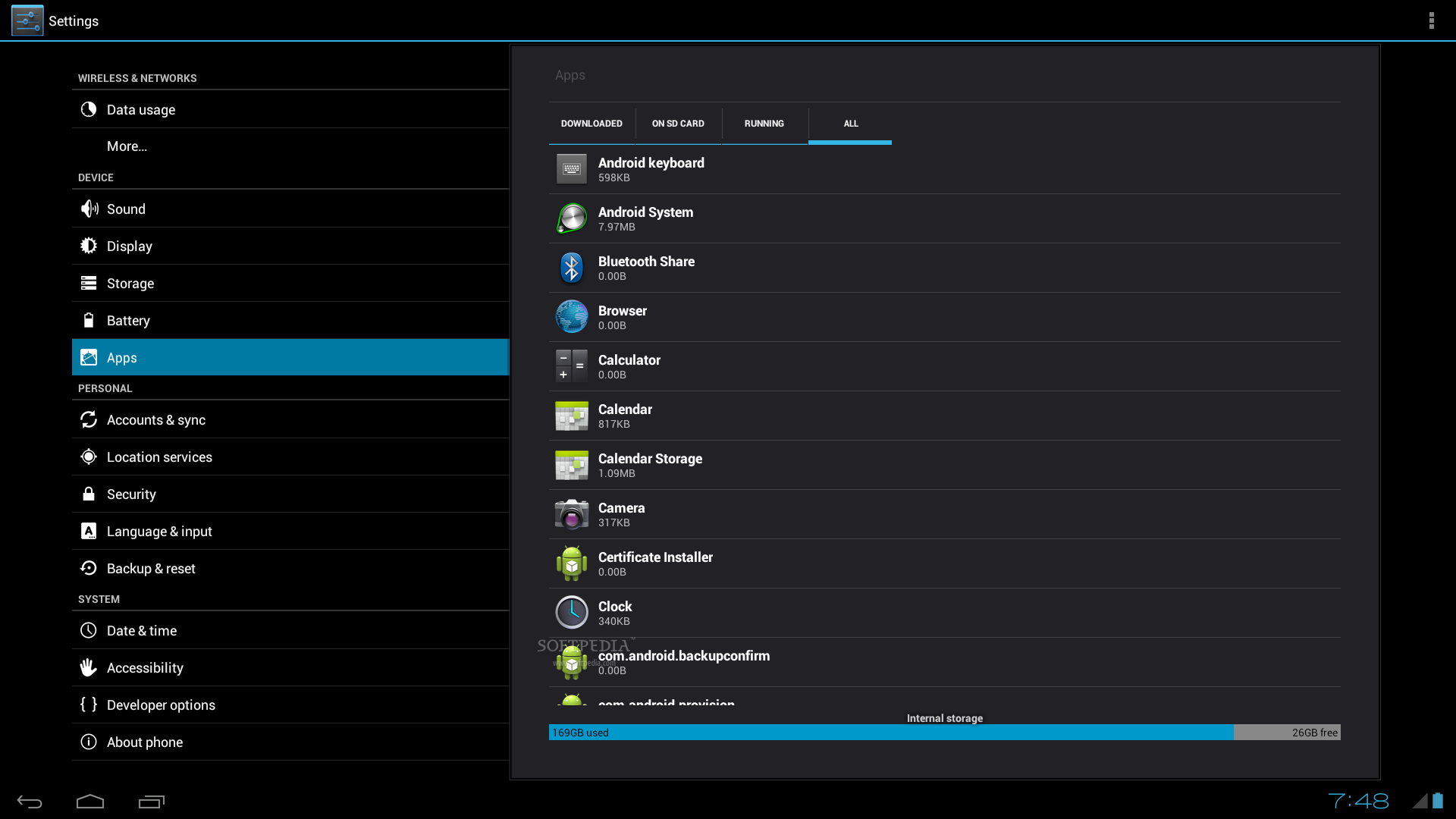The image size is (1456, 819).
Task: Open Developer options
Action: pos(290,704)
